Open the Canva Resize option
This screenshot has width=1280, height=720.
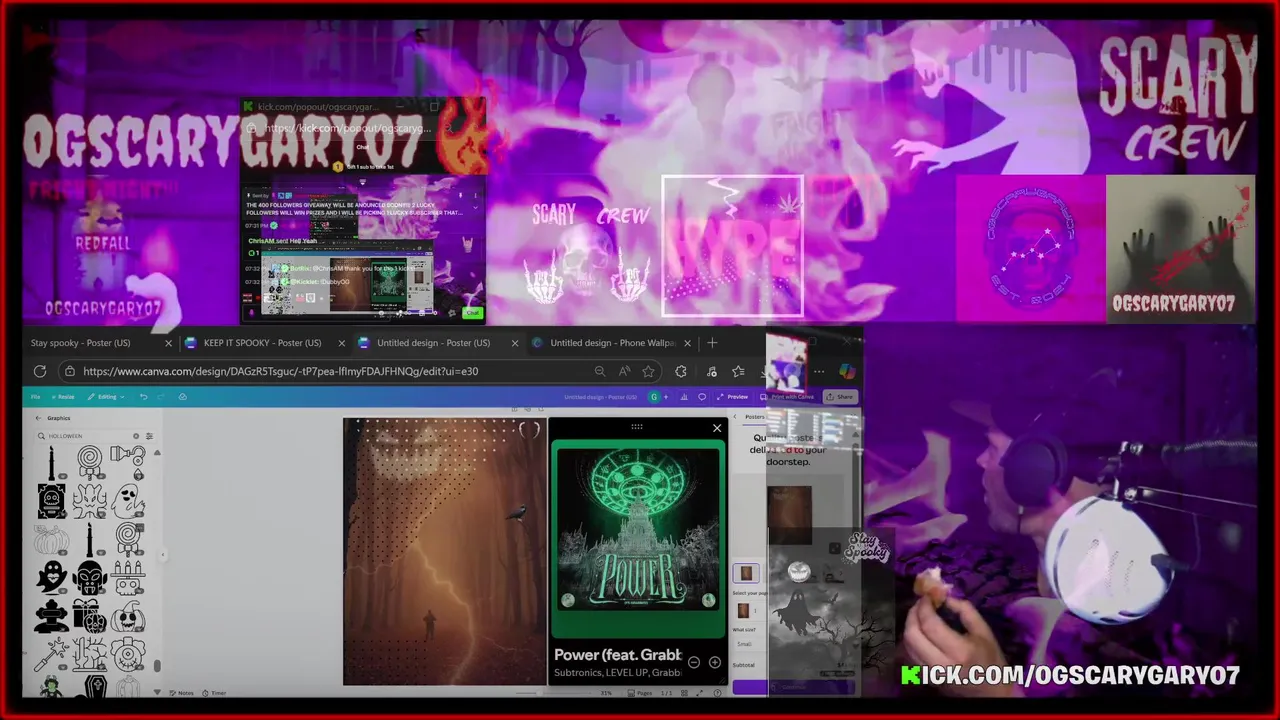[x=63, y=397]
